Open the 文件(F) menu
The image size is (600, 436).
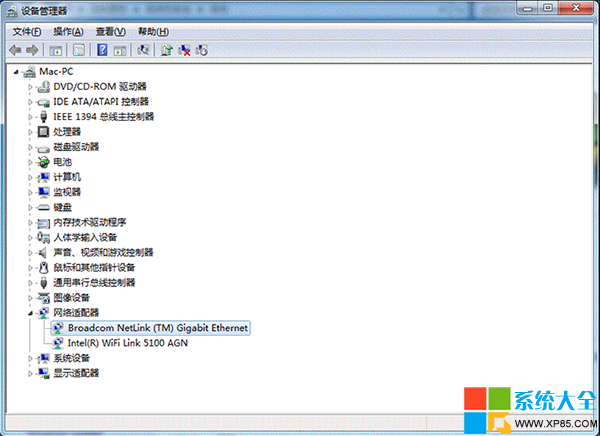[x=27, y=31]
